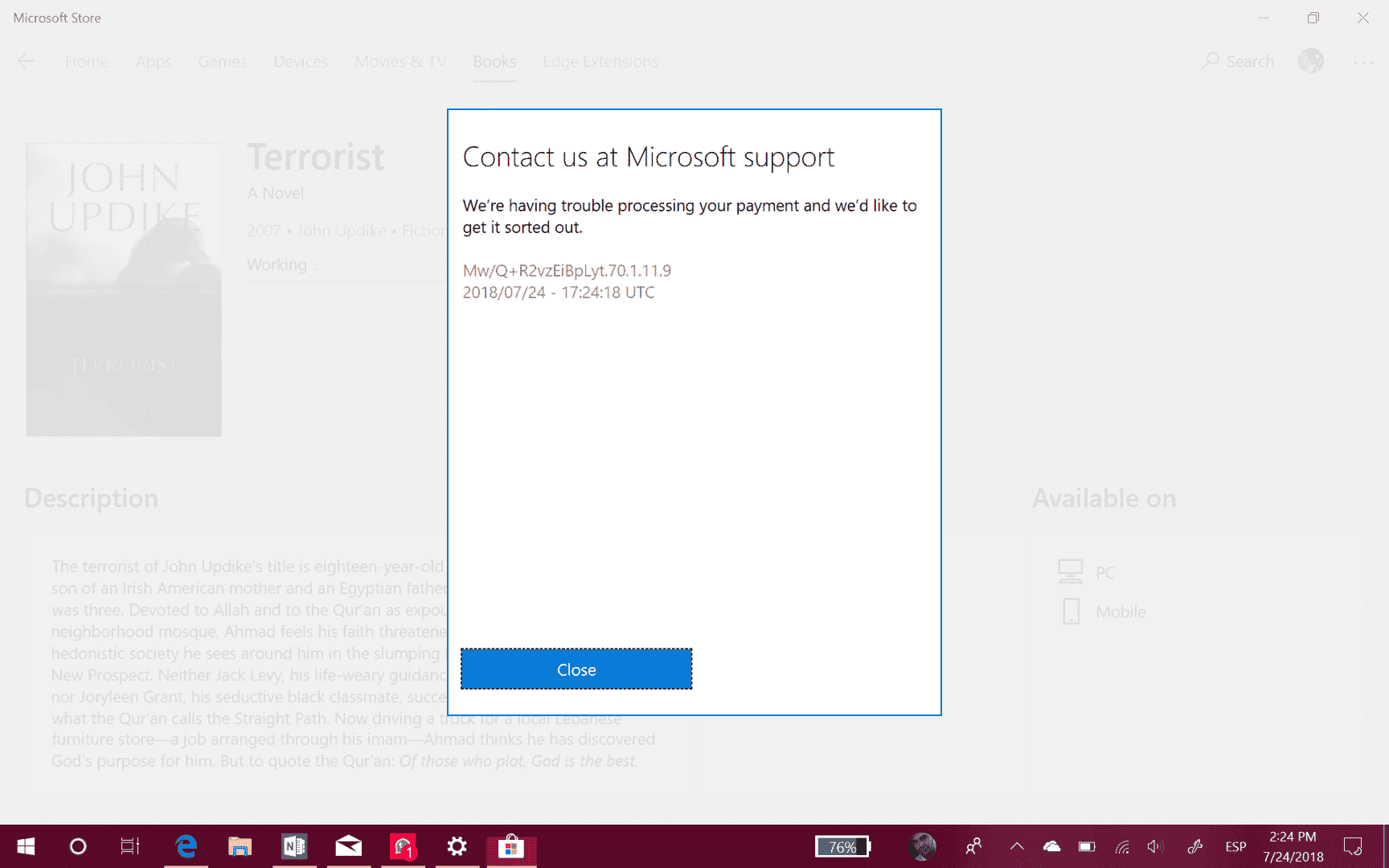This screenshot has height=868, width=1389.
Task: Open Settings gear on taskbar
Action: point(457,846)
